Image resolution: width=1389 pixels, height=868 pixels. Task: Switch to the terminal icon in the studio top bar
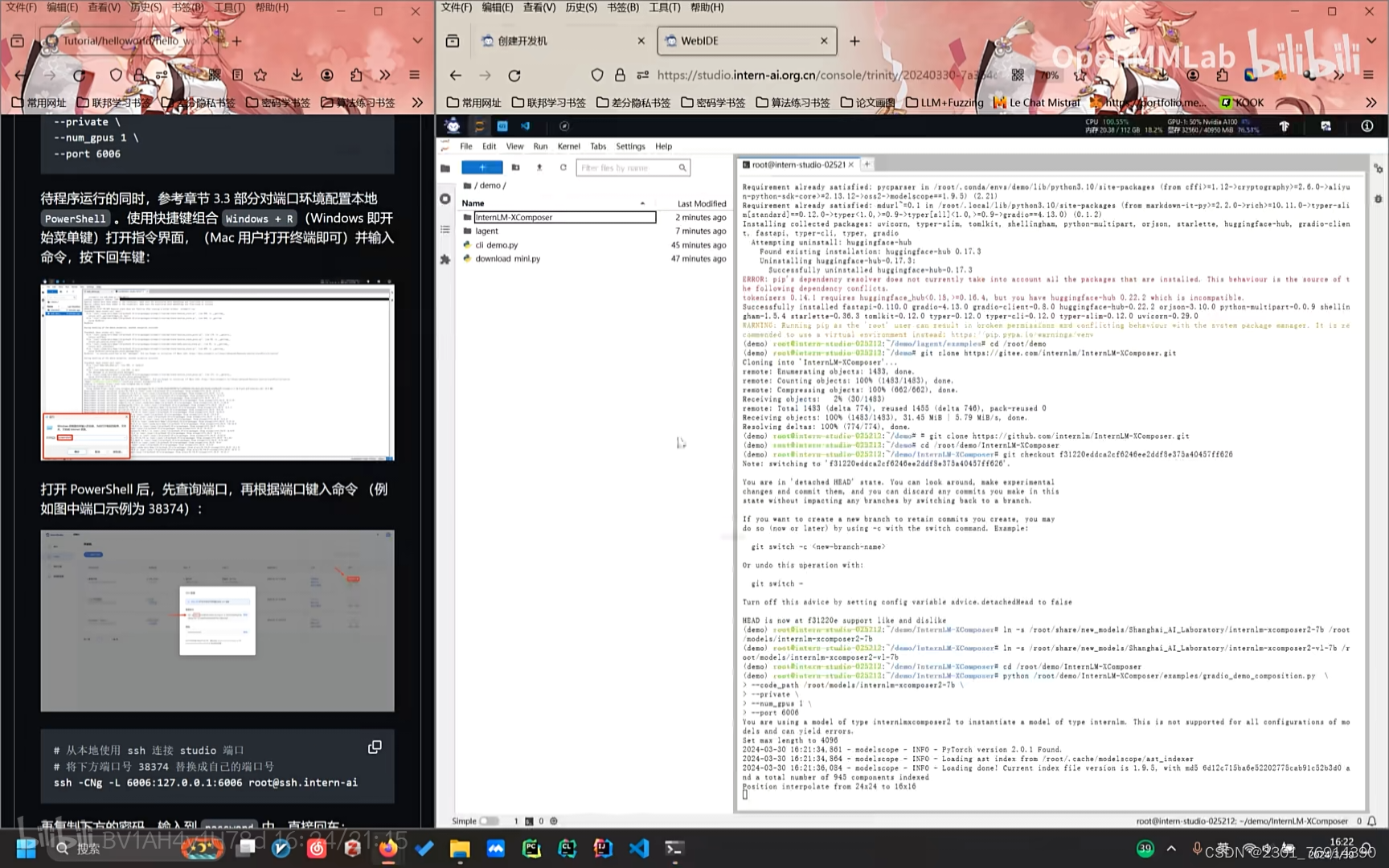tap(502, 126)
